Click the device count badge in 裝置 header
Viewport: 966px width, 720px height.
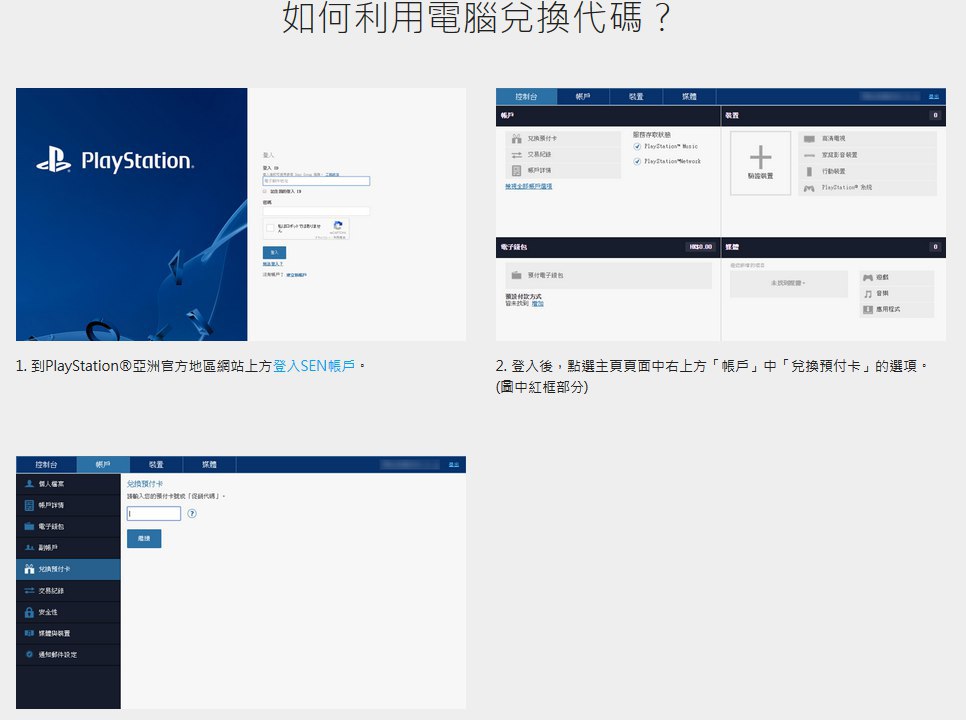(x=935, y=115)
